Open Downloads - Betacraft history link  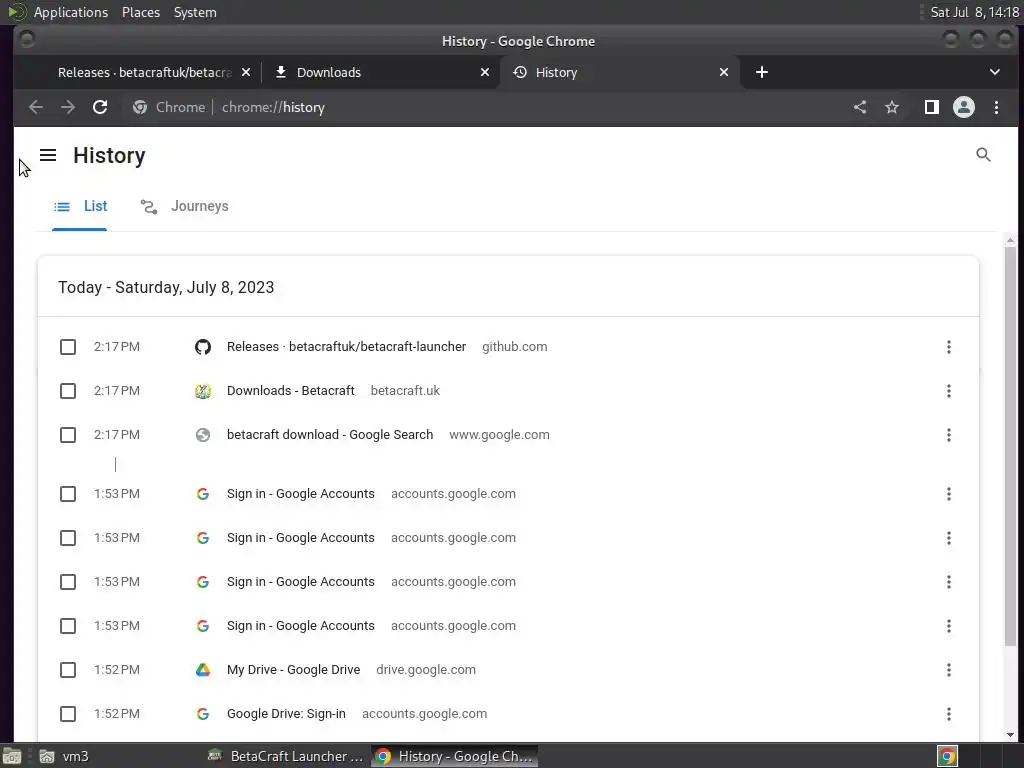[x=291, y=391]
